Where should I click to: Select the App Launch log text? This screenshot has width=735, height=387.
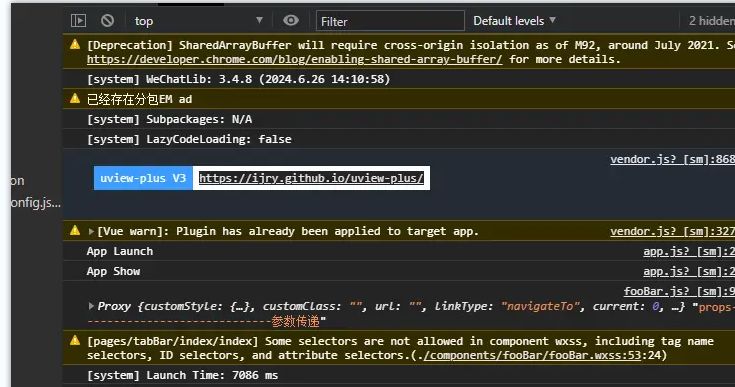(120, 251)
